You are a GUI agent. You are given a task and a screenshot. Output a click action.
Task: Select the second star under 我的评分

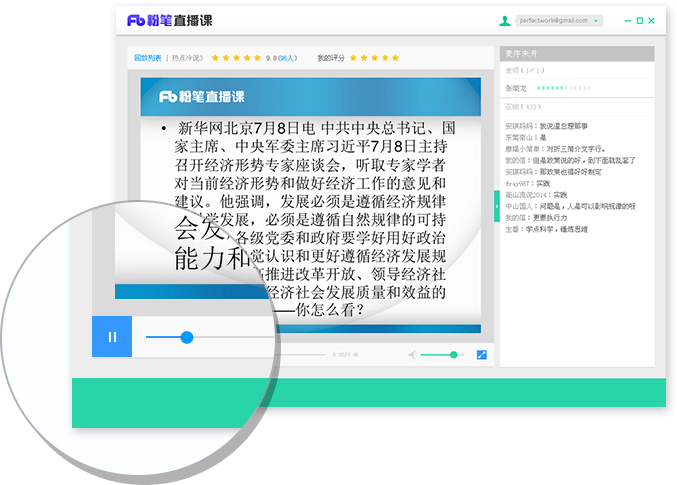364,58
